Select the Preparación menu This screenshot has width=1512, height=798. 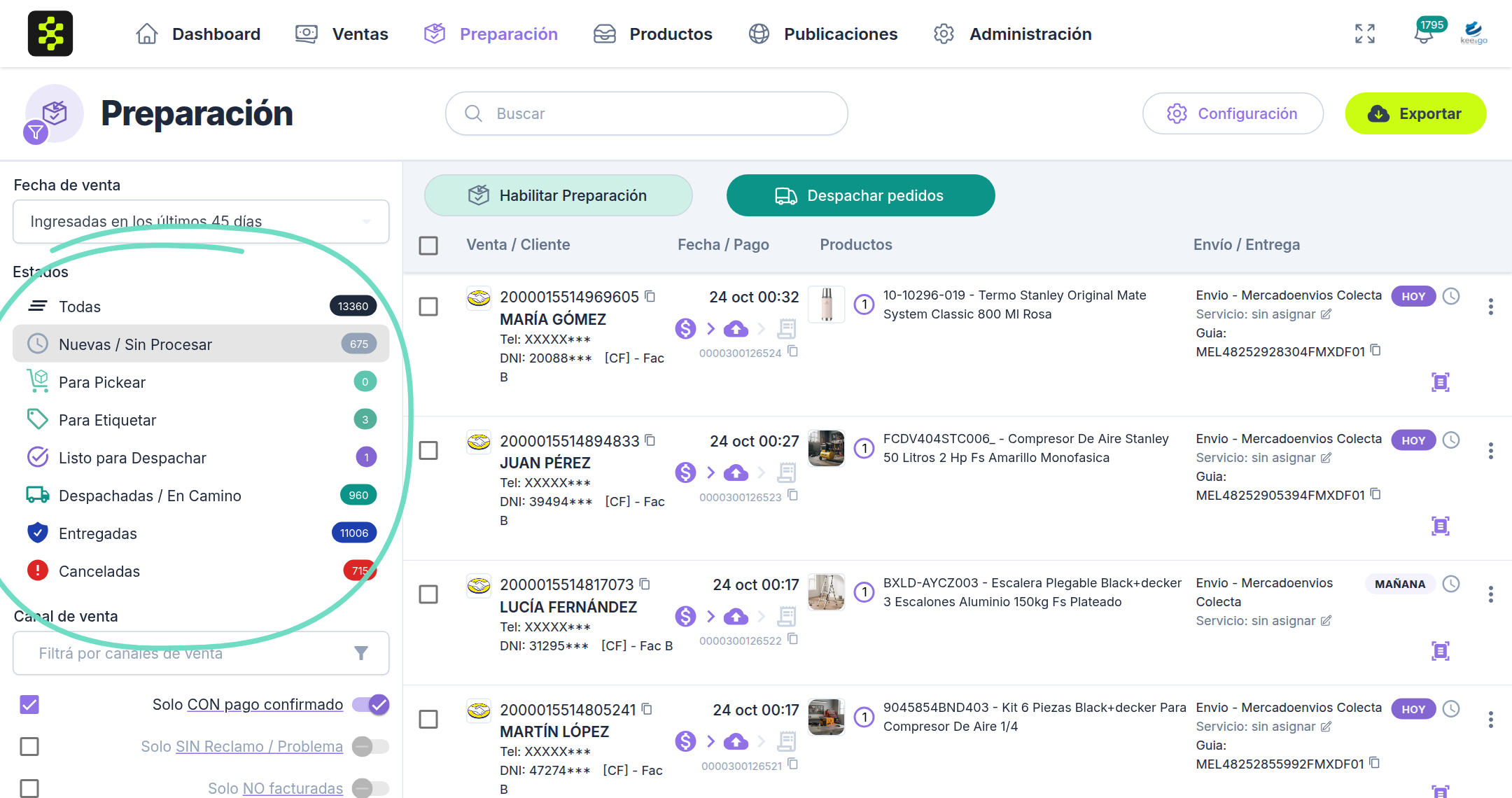point(491,34)
